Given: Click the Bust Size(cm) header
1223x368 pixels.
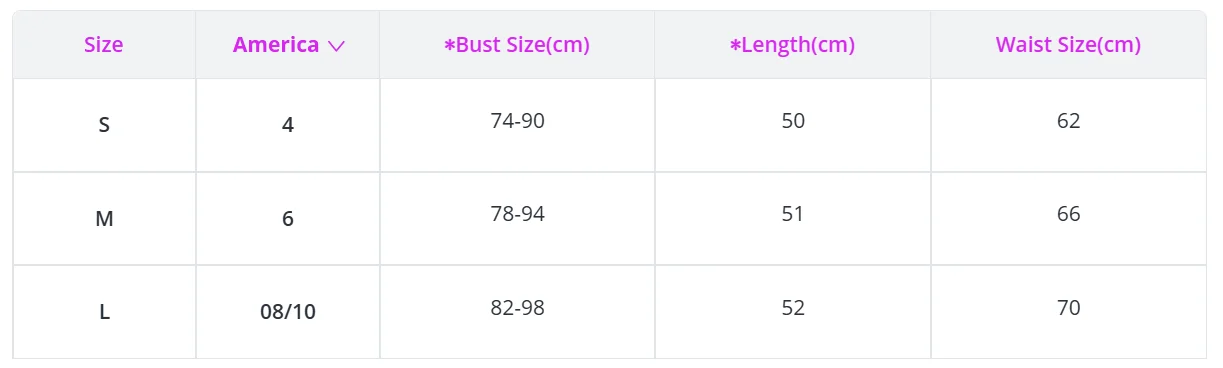Looking at the screenshot, I should 517,45.
